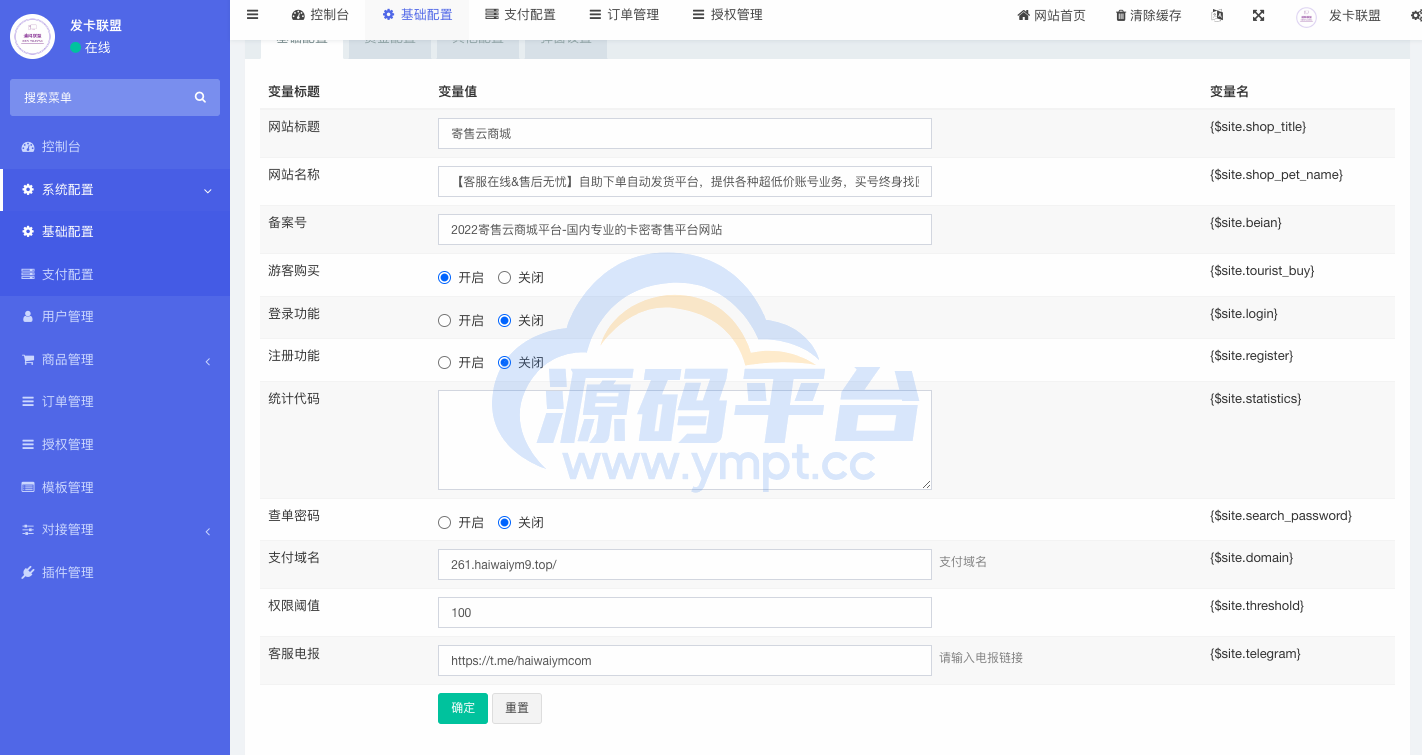This screenshot has width=1422, height=755.
Task: Focus the 支付域名 input field
Action: (x=685, y=564)
